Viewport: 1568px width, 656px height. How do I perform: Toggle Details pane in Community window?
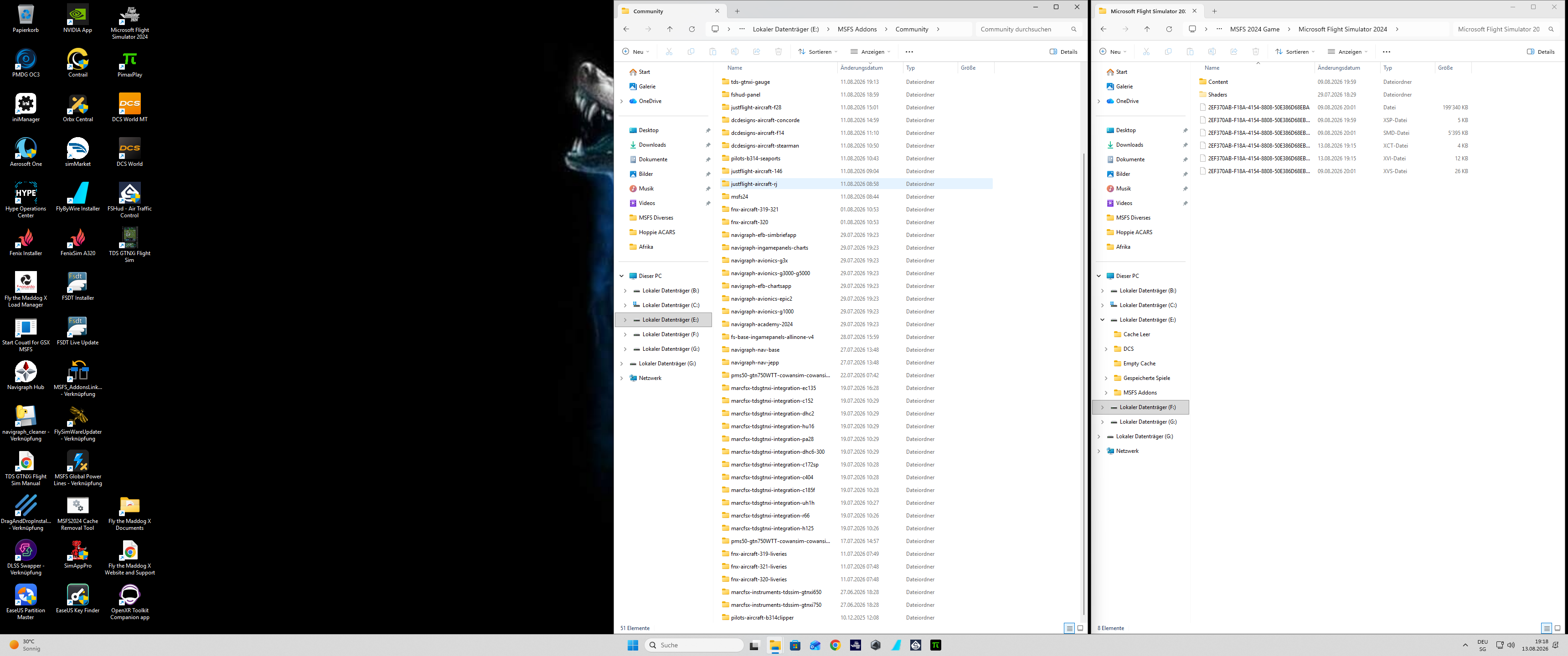[x=1063, y=52]
